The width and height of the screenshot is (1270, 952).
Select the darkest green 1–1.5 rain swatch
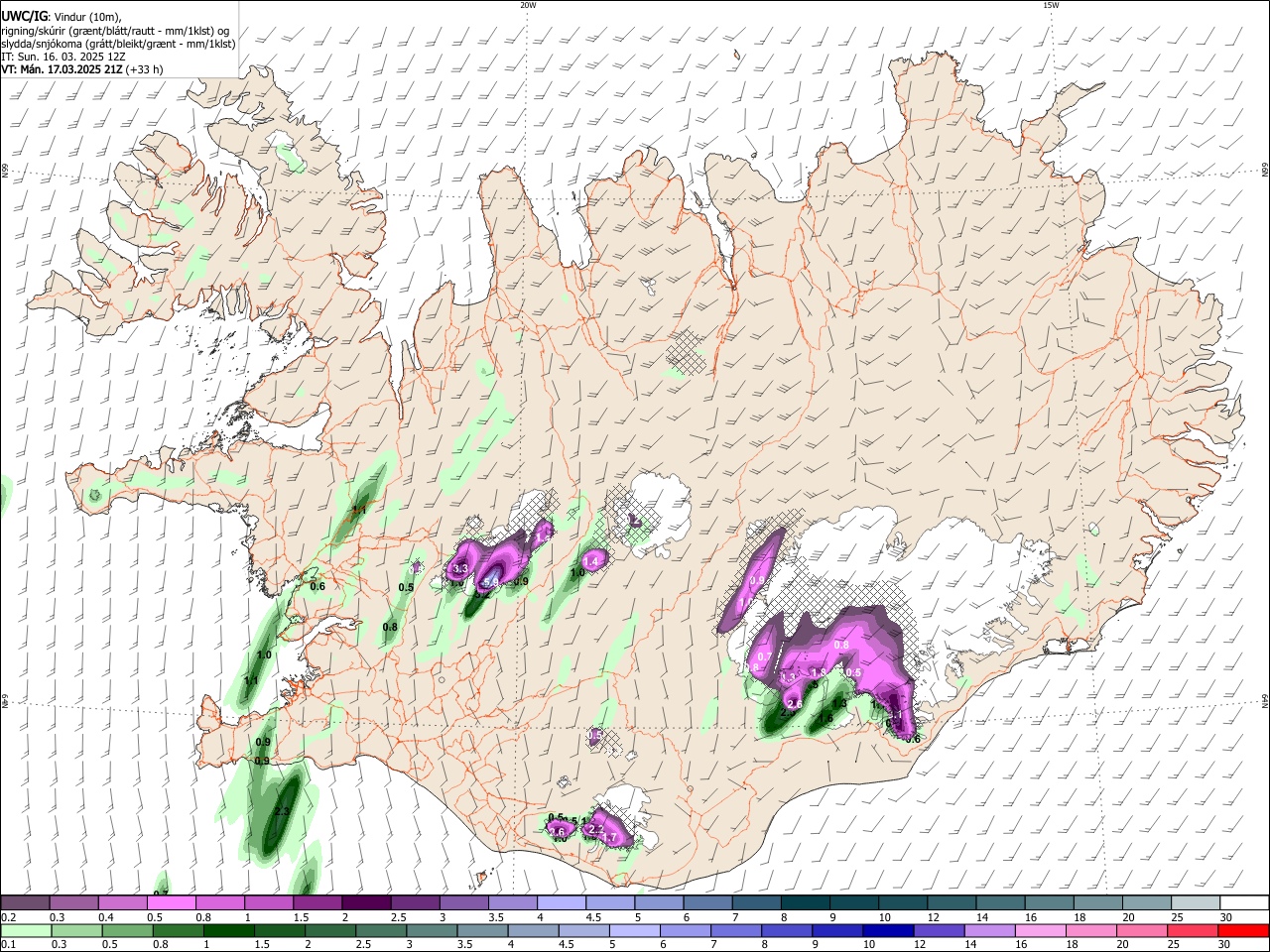pyautogui.click(x=228, y=930)
